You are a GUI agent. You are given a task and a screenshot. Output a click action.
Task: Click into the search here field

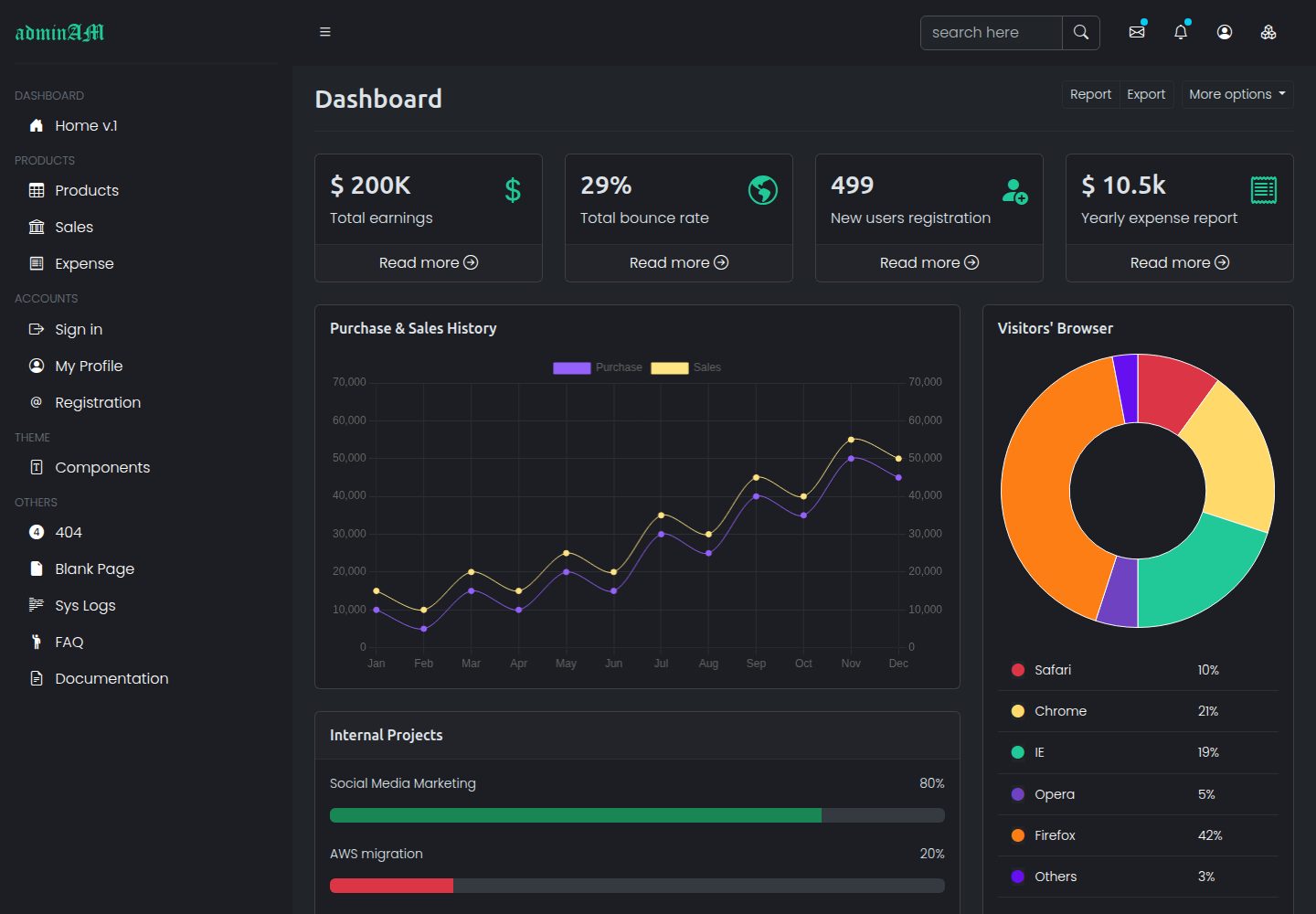click(992, 33)
